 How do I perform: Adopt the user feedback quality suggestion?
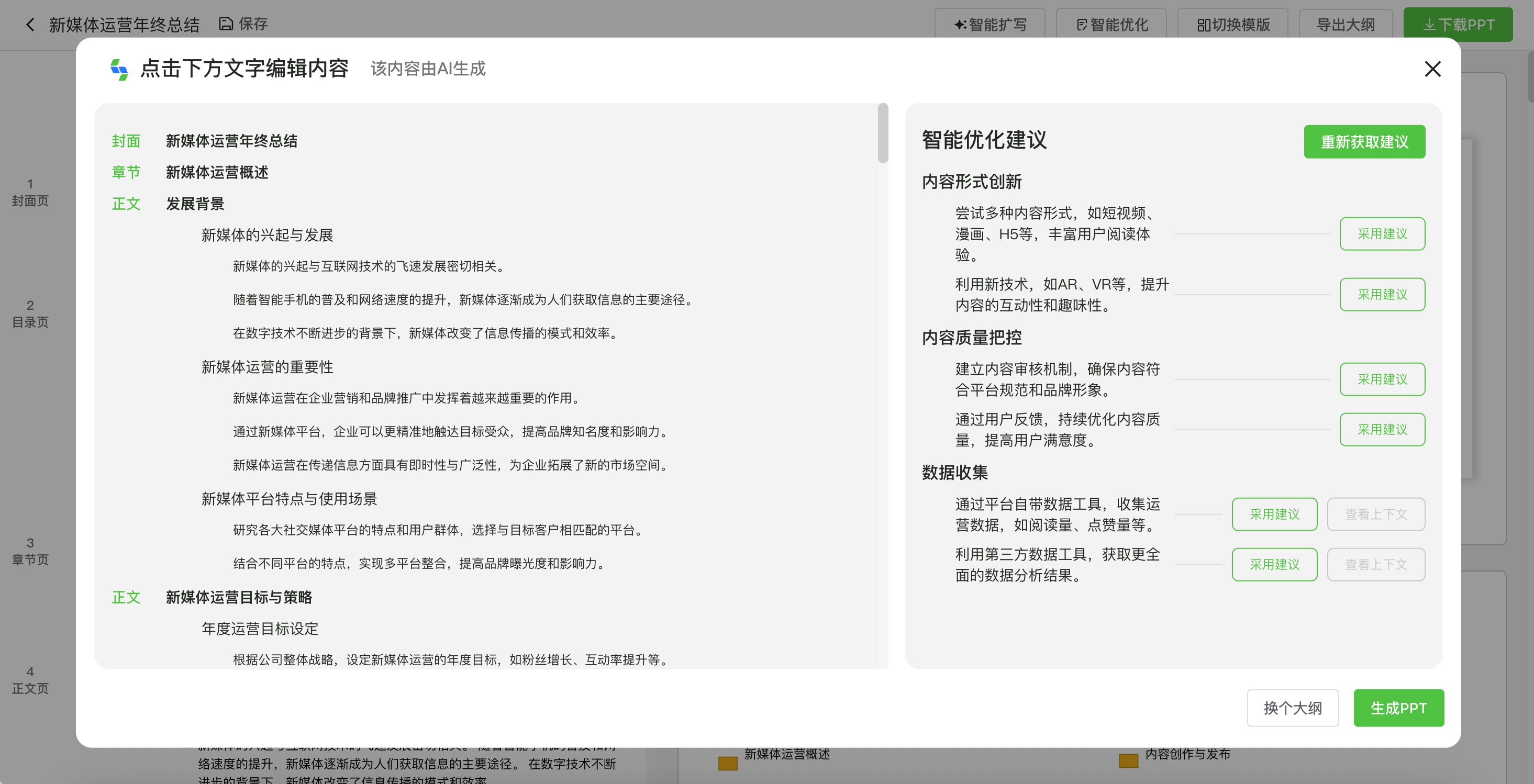click(x=1382, y=429)
